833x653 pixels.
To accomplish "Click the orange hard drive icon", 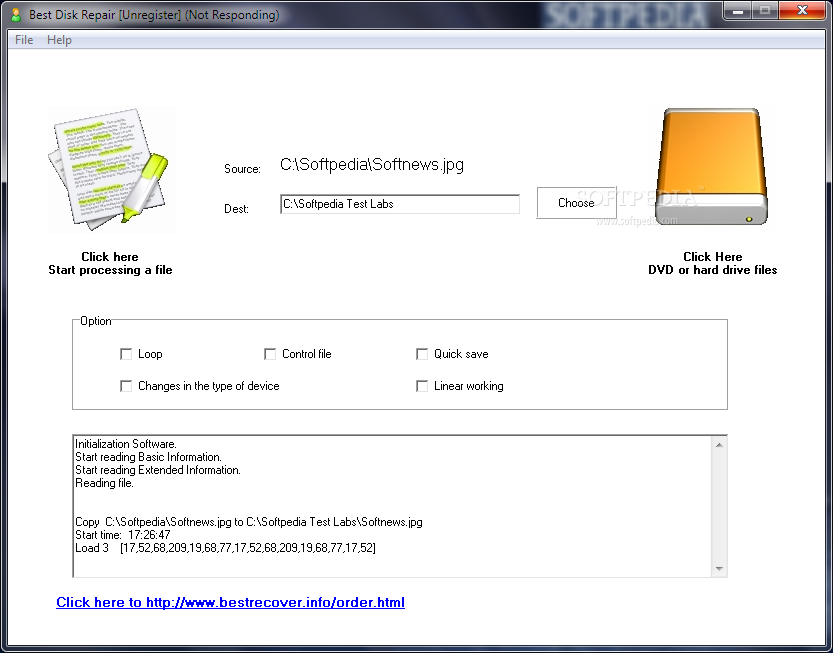I will click(x=712, y=167).
